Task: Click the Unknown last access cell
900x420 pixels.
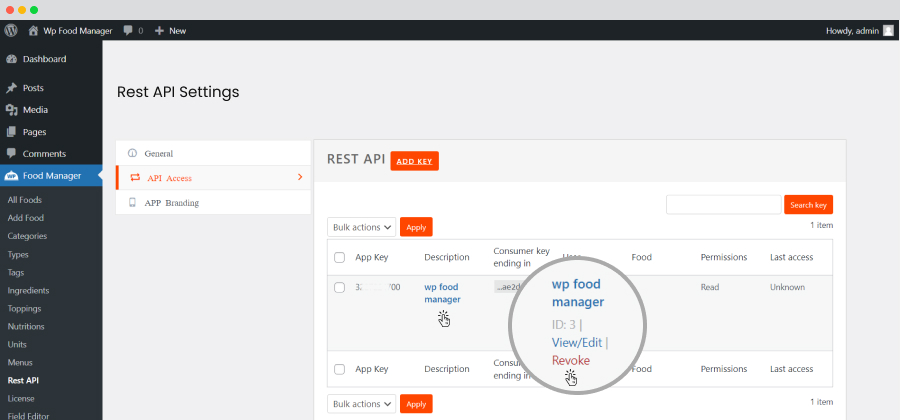Action: [788, 287]
